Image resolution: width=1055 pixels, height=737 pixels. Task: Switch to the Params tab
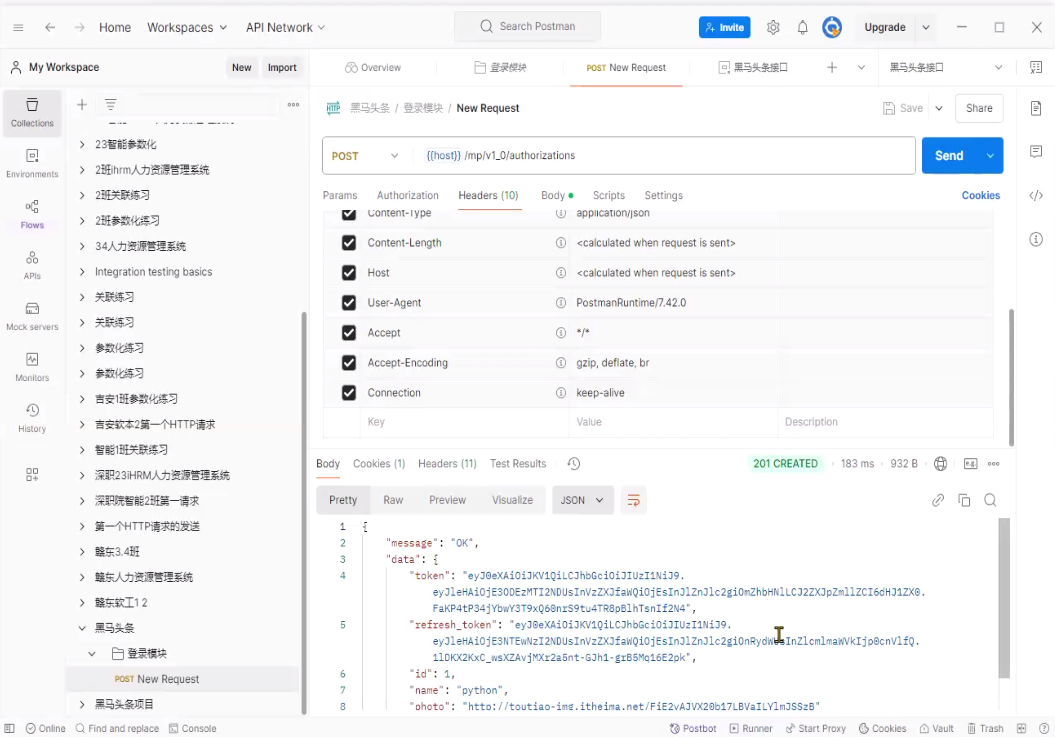click(340, 195)
